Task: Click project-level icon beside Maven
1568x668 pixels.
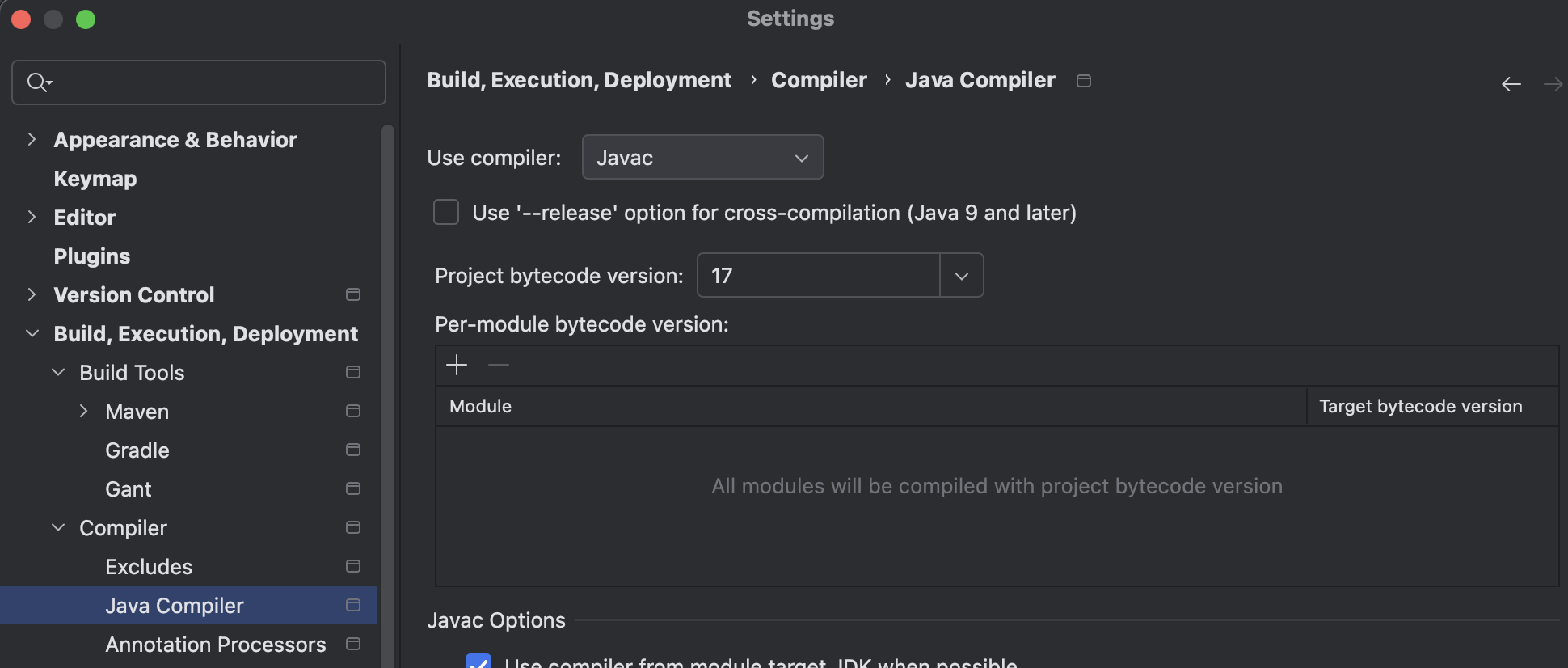Action: tap(353, 412)
